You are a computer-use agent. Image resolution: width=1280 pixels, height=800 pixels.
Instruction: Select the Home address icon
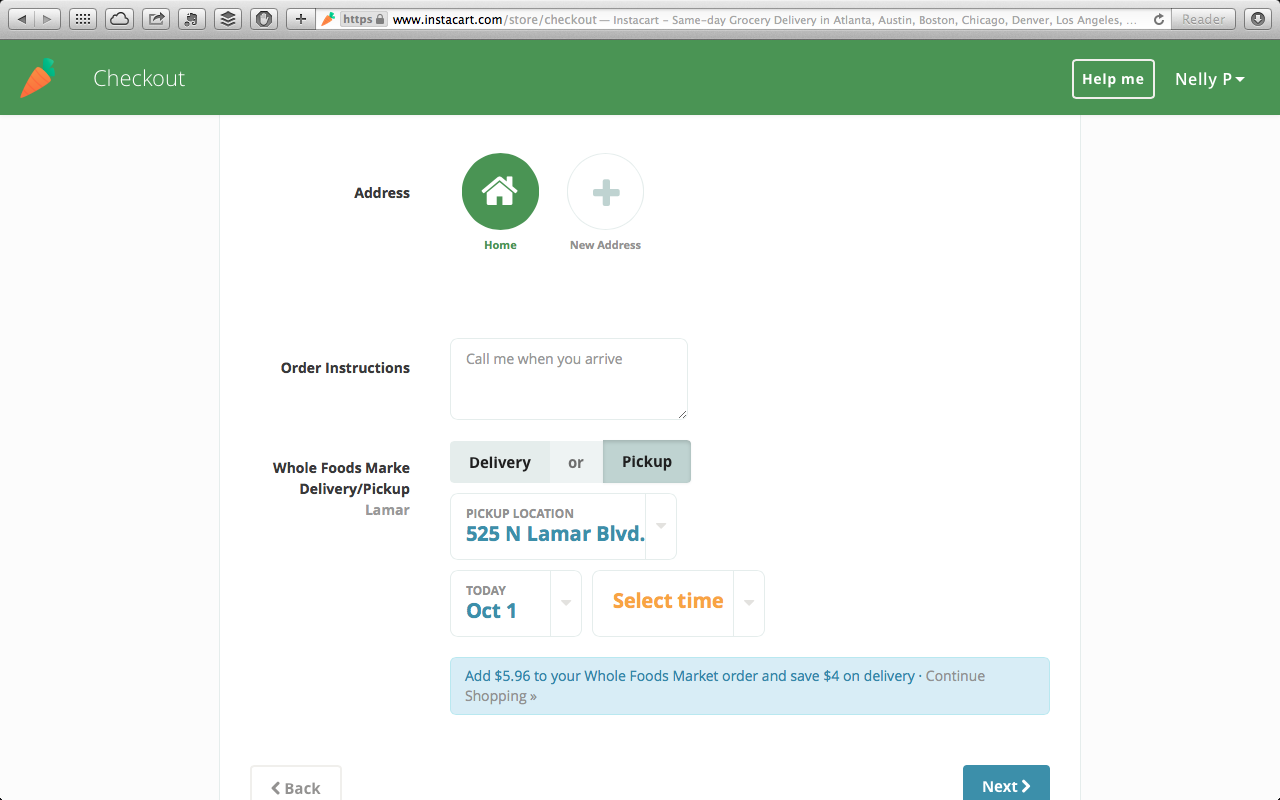500,192
